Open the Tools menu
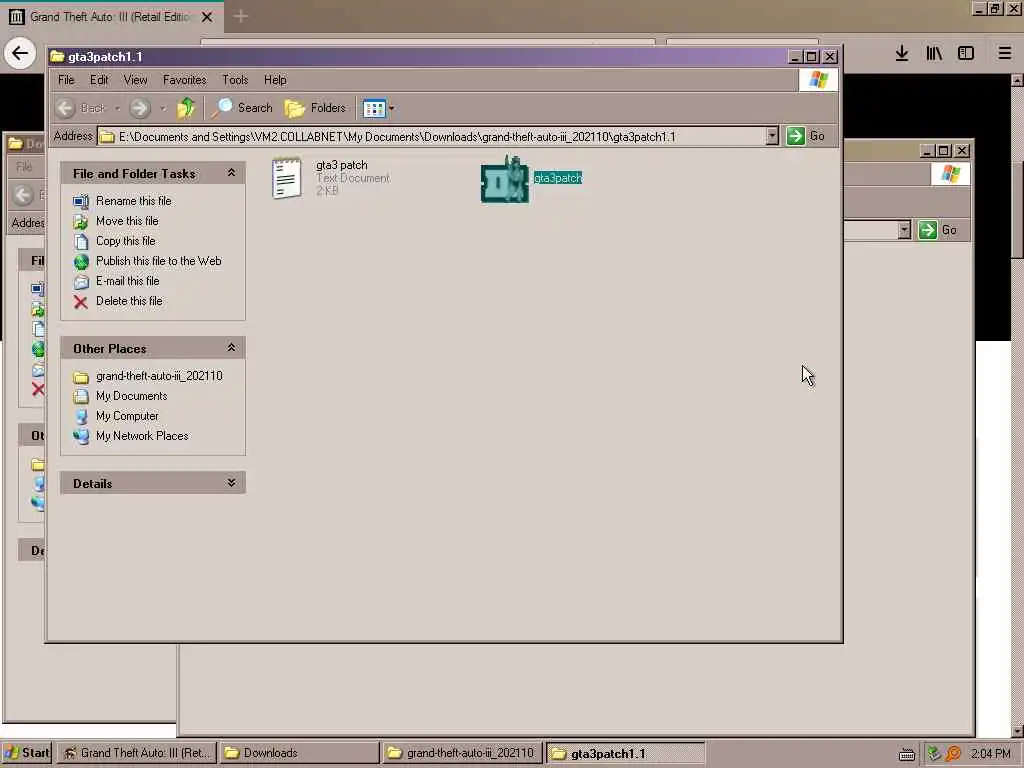Screen dimensions: 1024x768 [235, 80]
